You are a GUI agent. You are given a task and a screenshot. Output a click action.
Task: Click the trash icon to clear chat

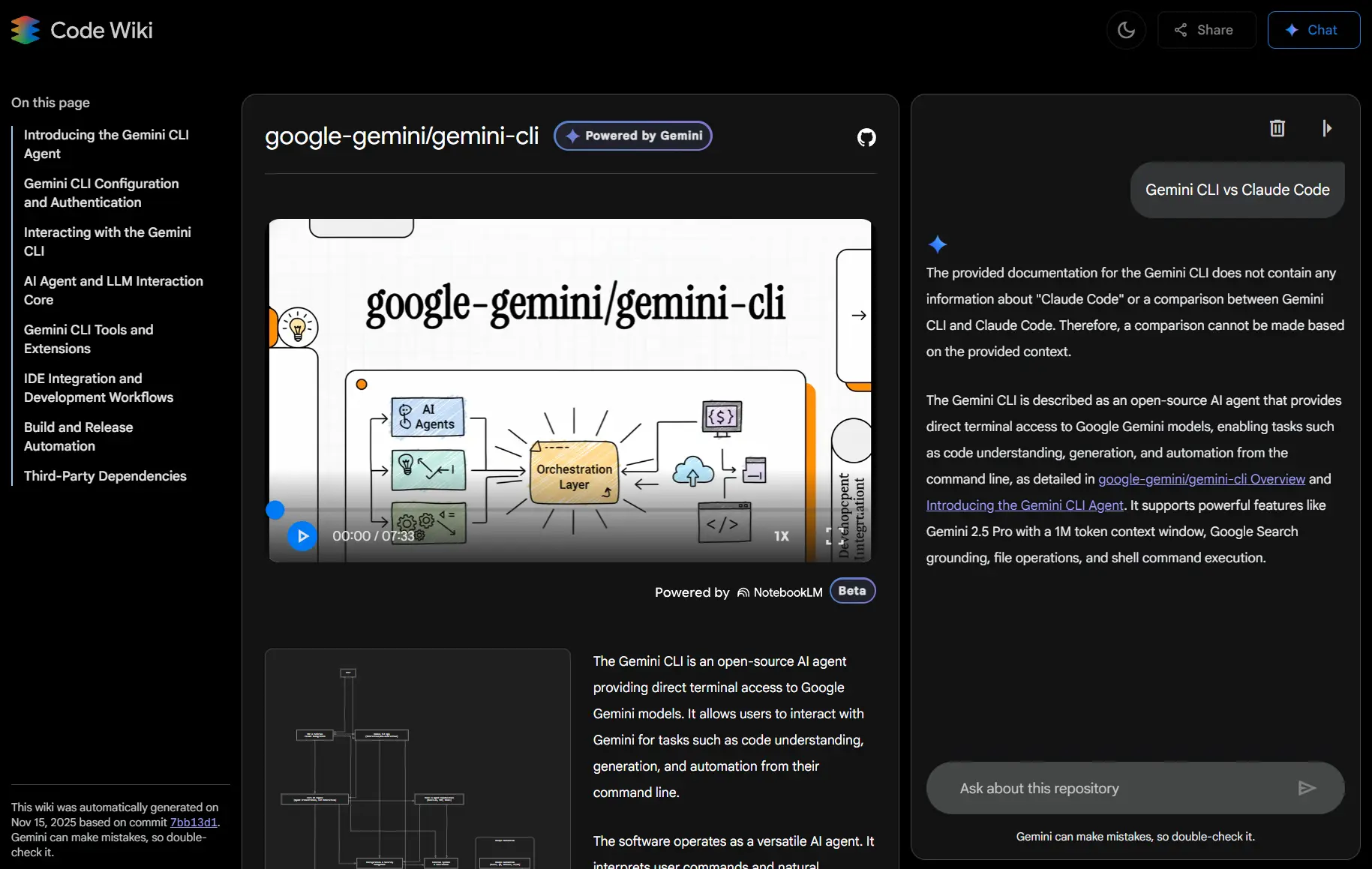(x=1277, y=128)
